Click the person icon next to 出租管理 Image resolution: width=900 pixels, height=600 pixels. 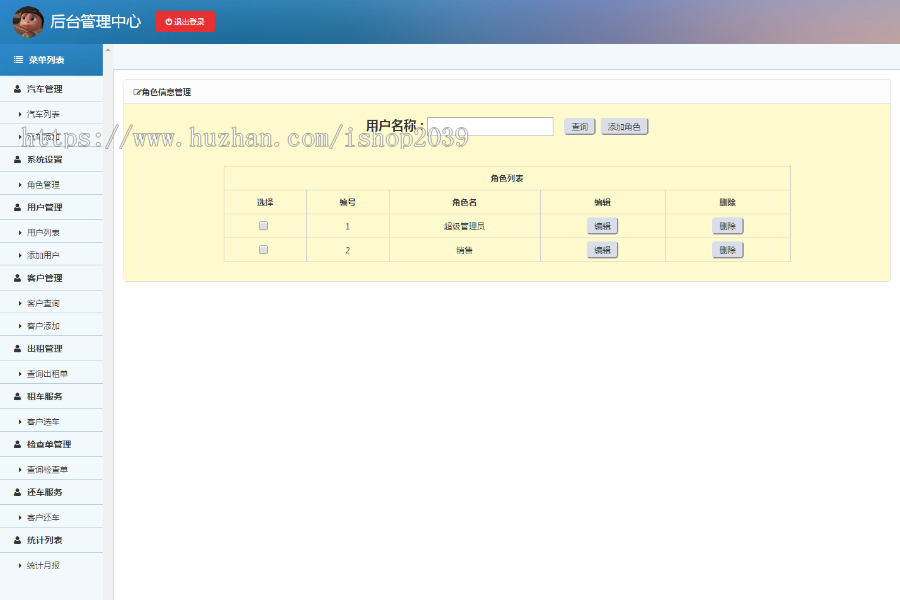click(x=17, y=349)
